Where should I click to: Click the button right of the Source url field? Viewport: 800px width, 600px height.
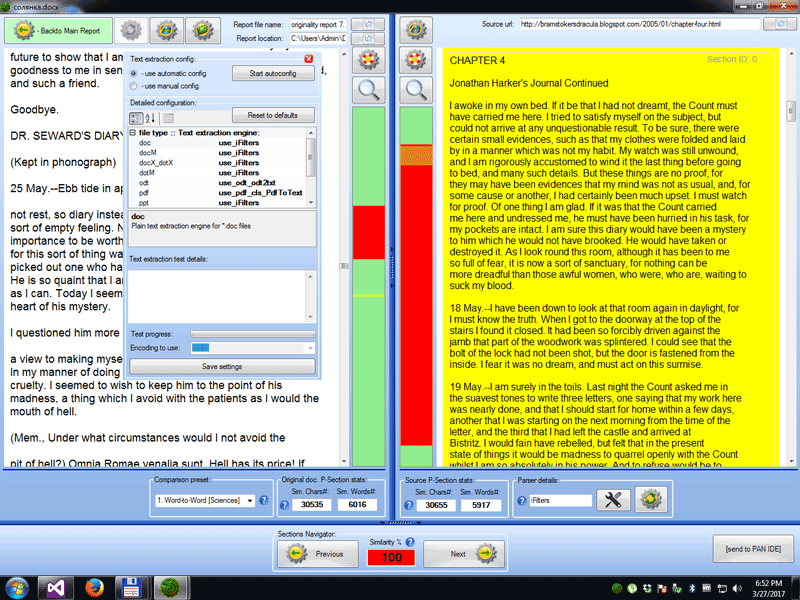(781, 24)
